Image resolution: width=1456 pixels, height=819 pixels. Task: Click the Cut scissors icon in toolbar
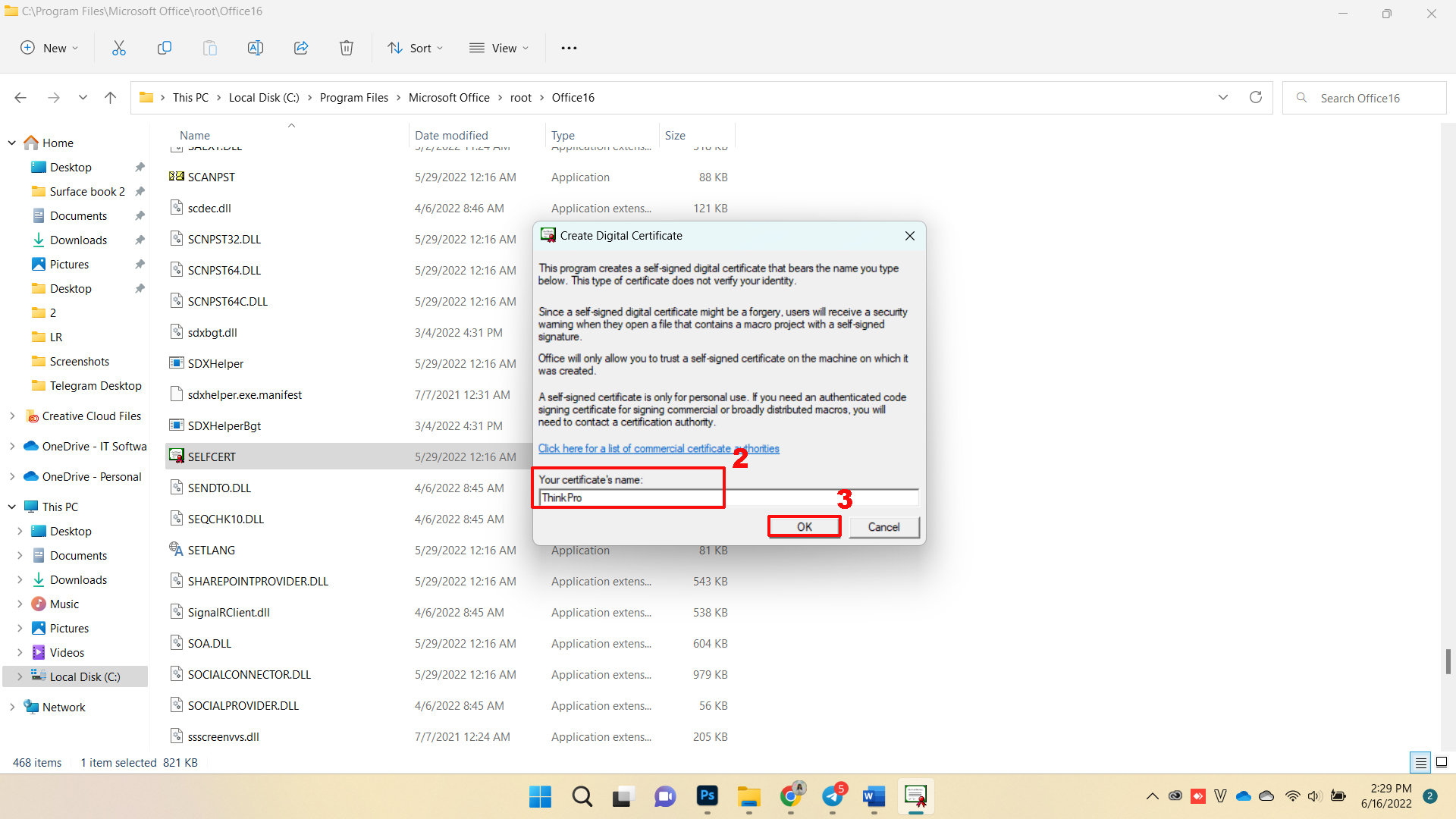click(119, 48)
